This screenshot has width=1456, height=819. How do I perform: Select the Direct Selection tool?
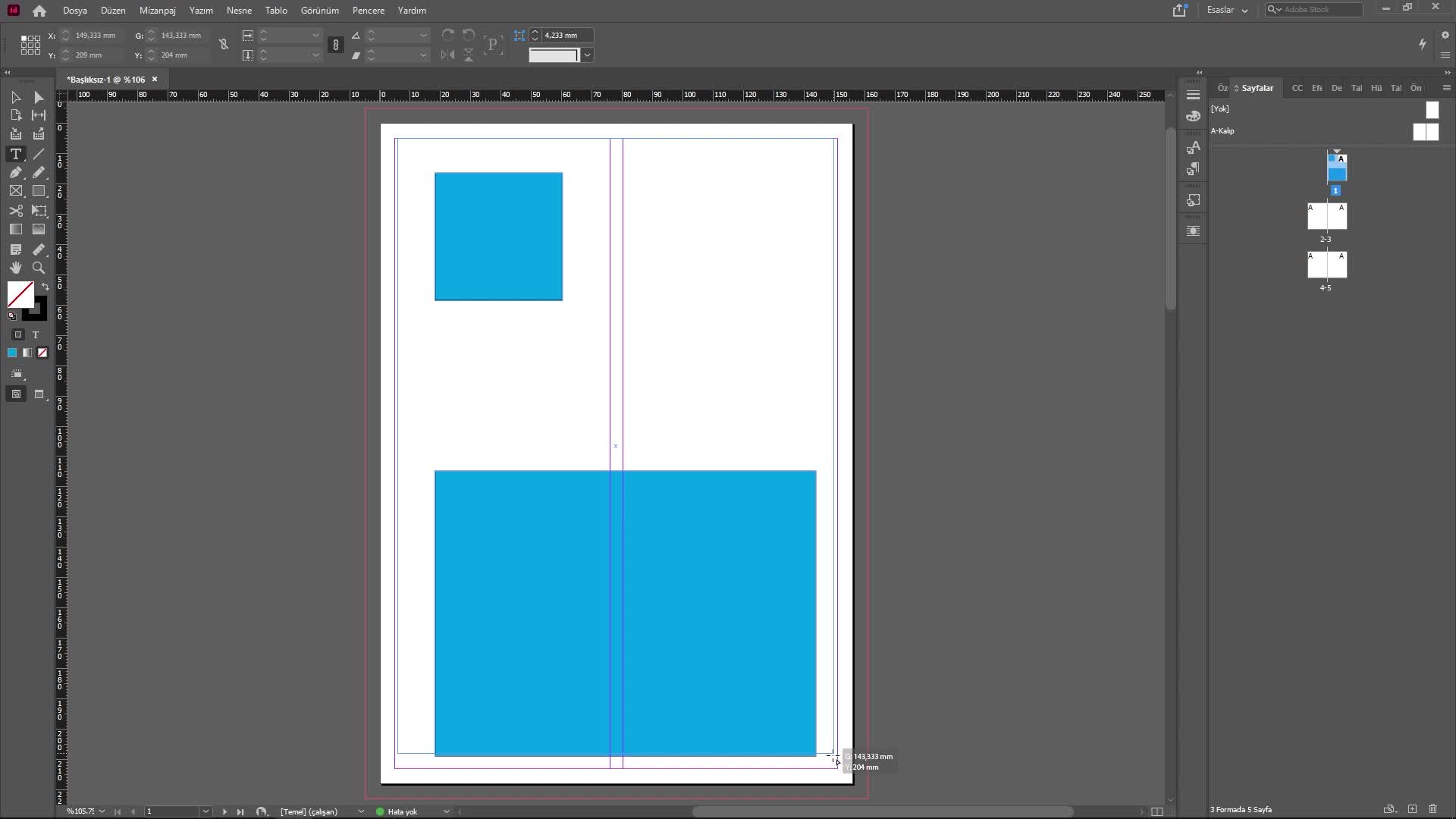click(39, 97)
